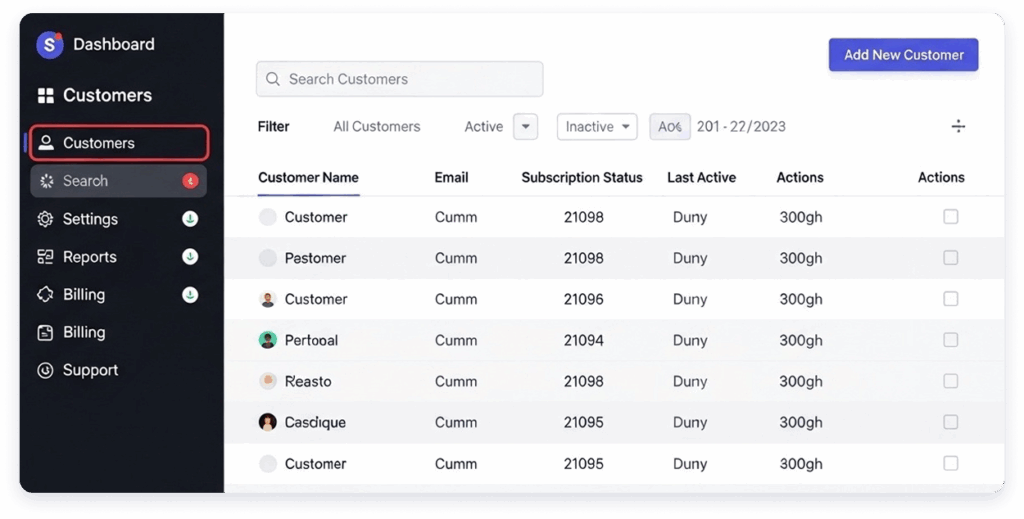Tick the checkbox in the Pestomer row
This screenshot has height=519, width=1024.
[x=950, y=258]
